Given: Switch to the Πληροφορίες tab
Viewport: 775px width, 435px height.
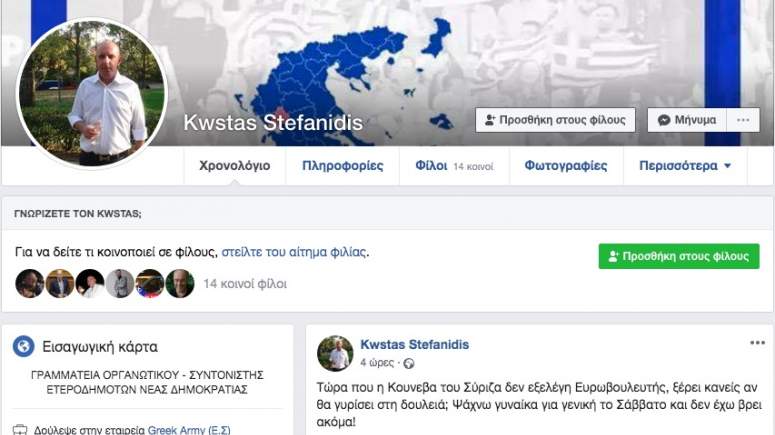Looking at the screenshot, I should coord(343,166).
